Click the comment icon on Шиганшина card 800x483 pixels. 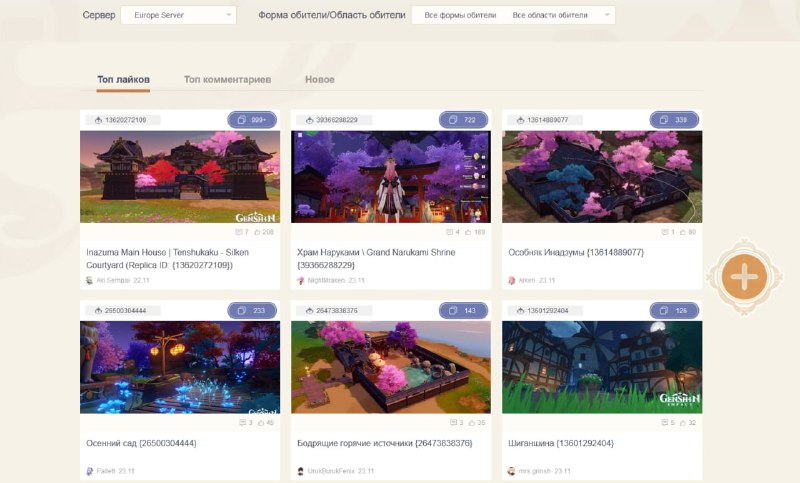(665, 423)
